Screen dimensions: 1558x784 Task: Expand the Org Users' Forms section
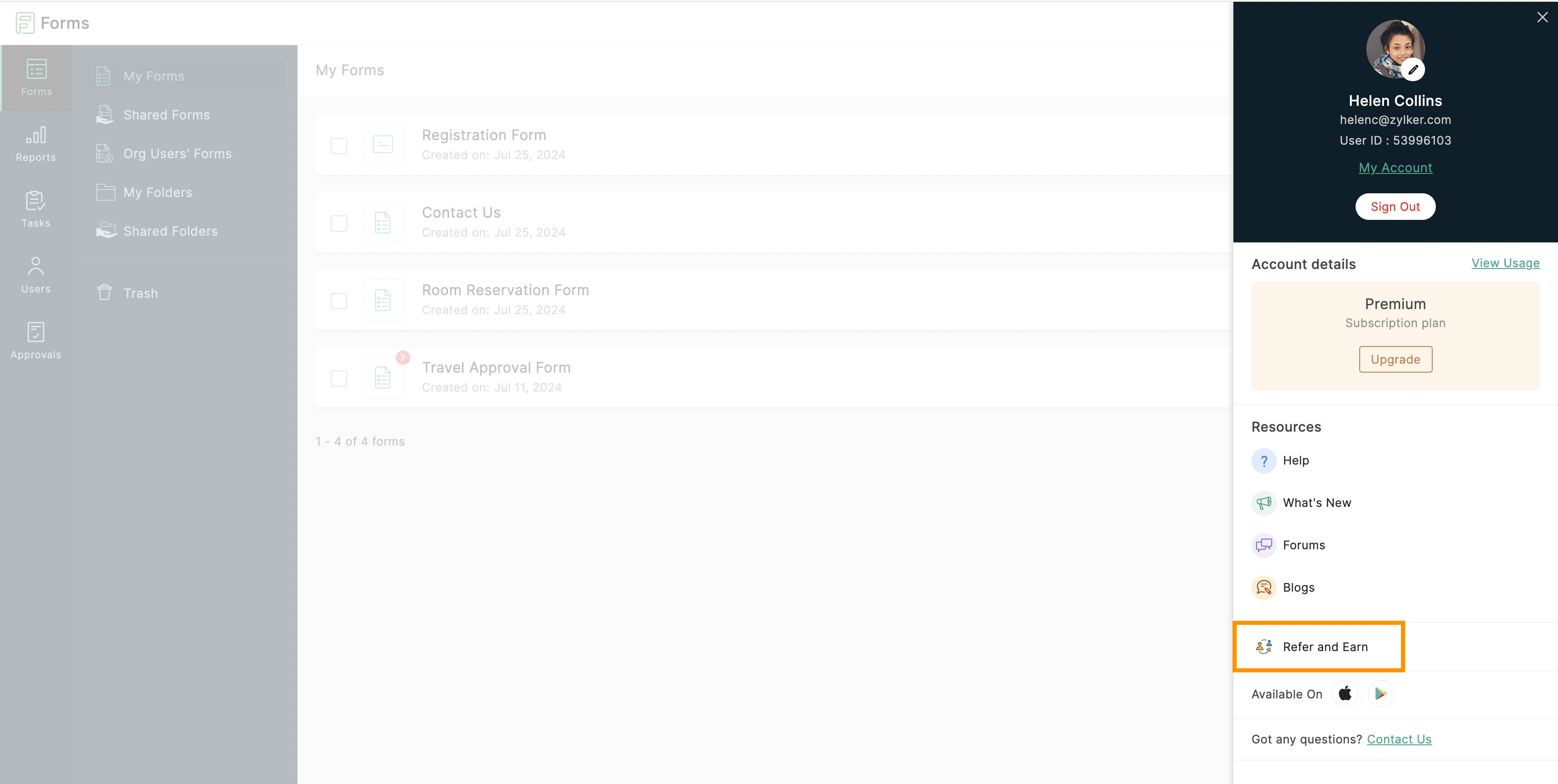tap(177, 153)
